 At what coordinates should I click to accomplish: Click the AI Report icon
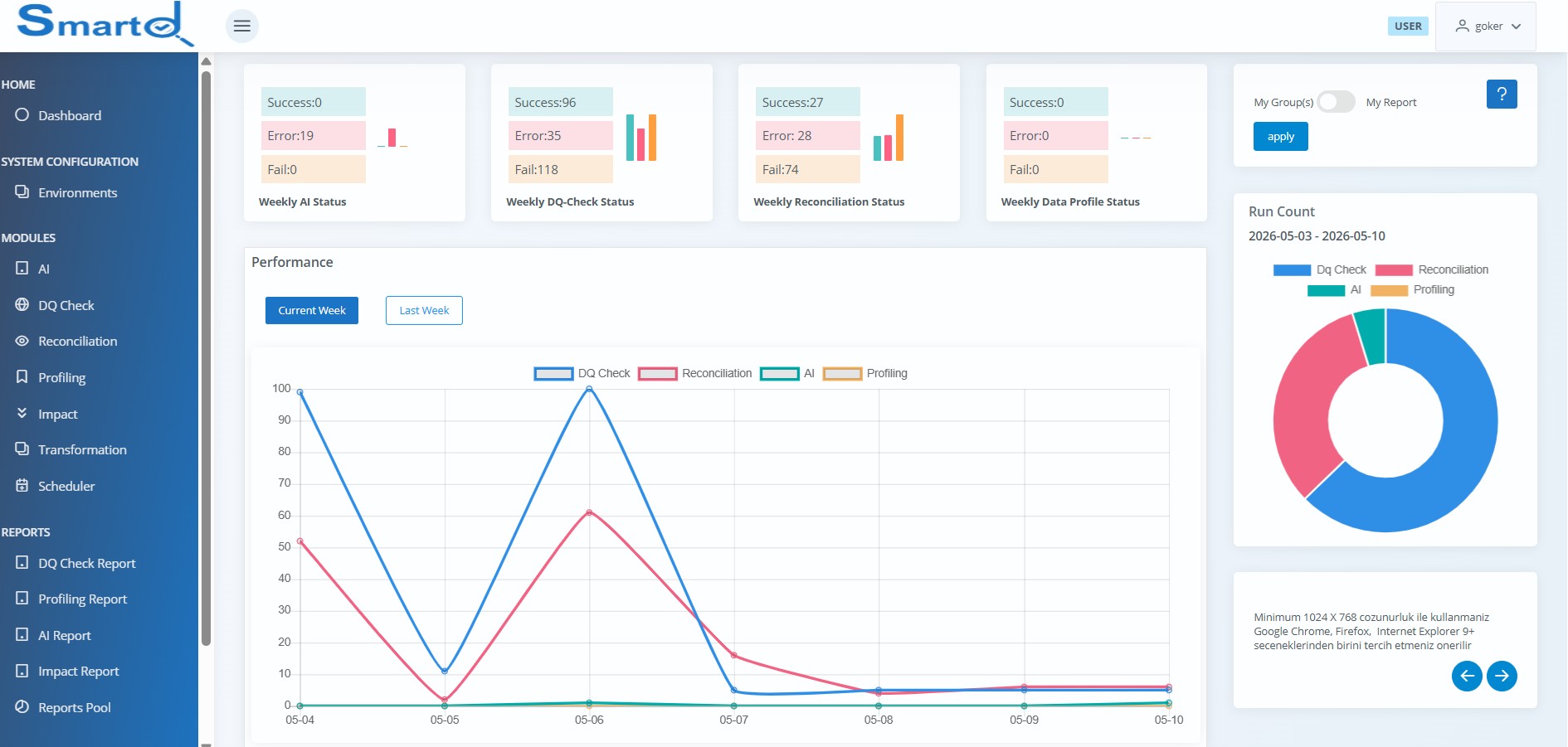click(22, 634)
